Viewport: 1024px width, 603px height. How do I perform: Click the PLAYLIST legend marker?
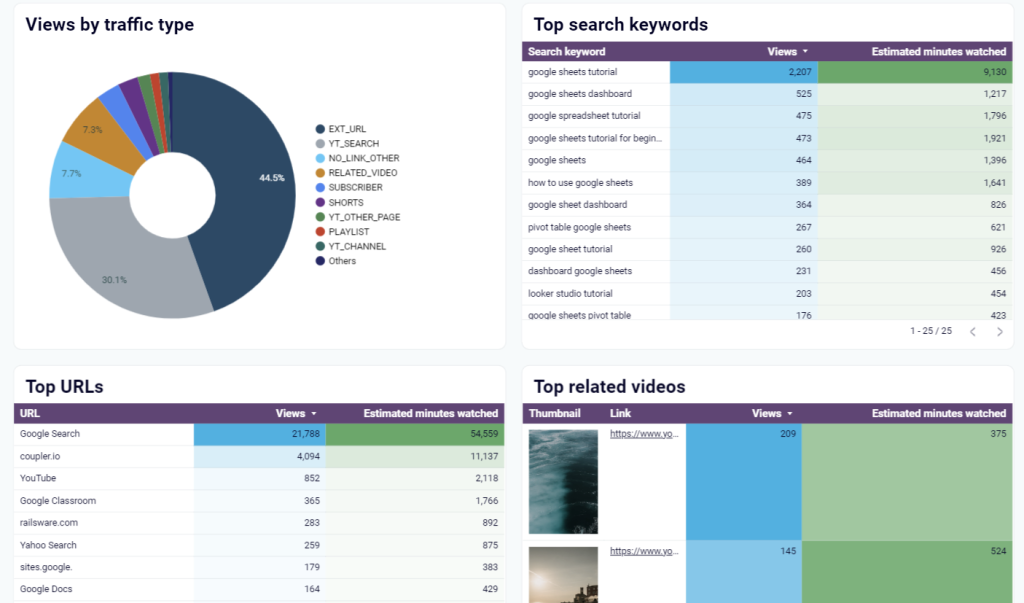(x=320, y=232)
